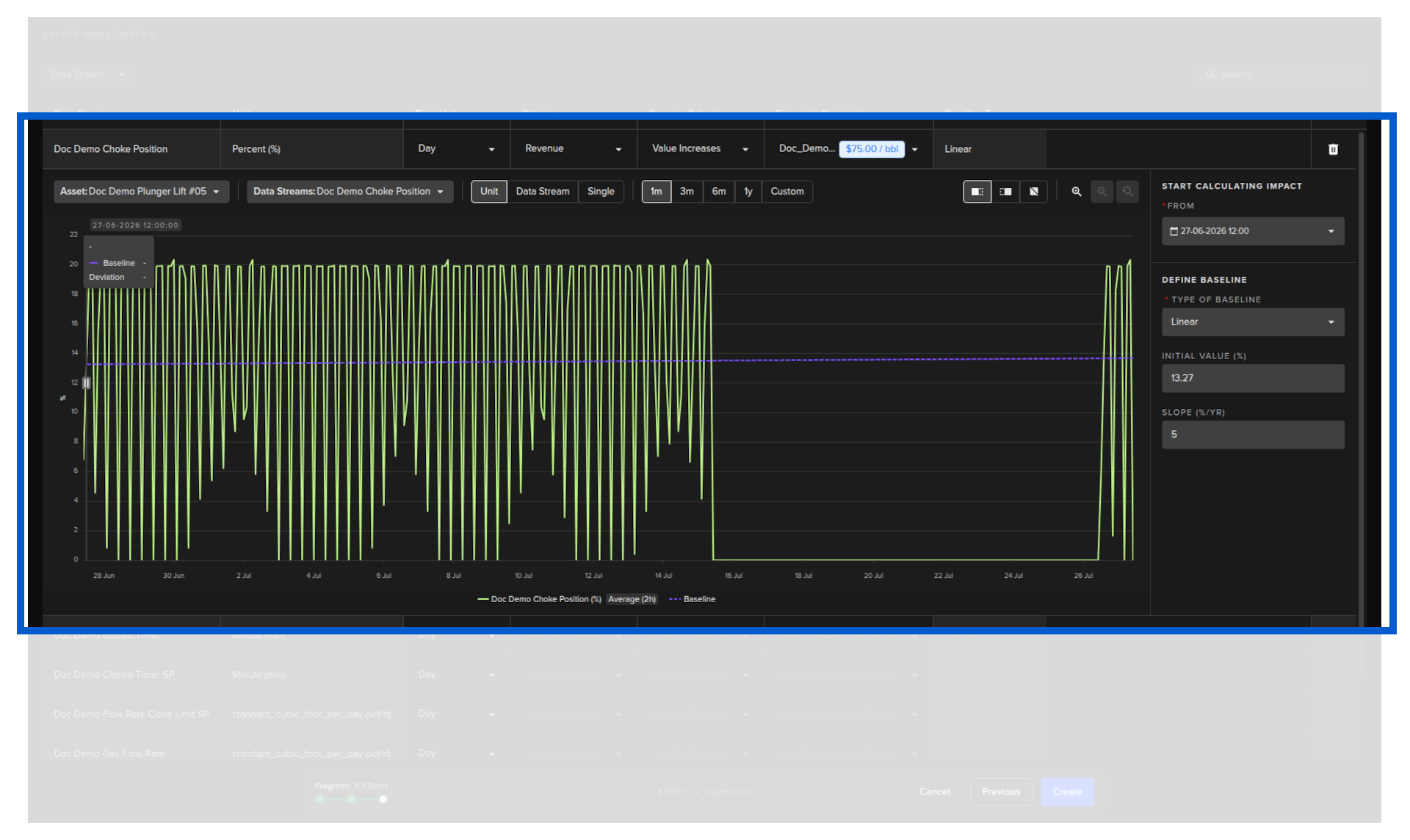Click the Slope field showing 5
Image resolution: width=1410 pixels, height=840 pixels.
point(1253,435)
